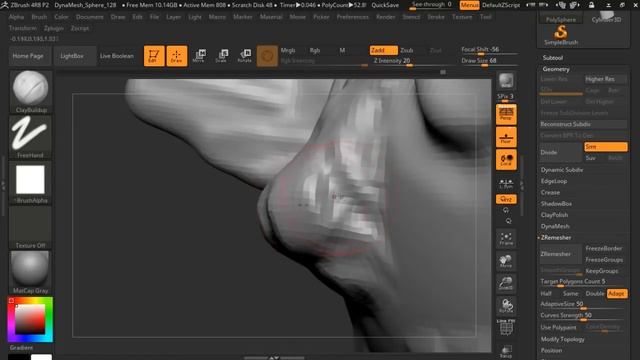
Task: Select Adapt in ZRemesher
Action: (617, 293)
